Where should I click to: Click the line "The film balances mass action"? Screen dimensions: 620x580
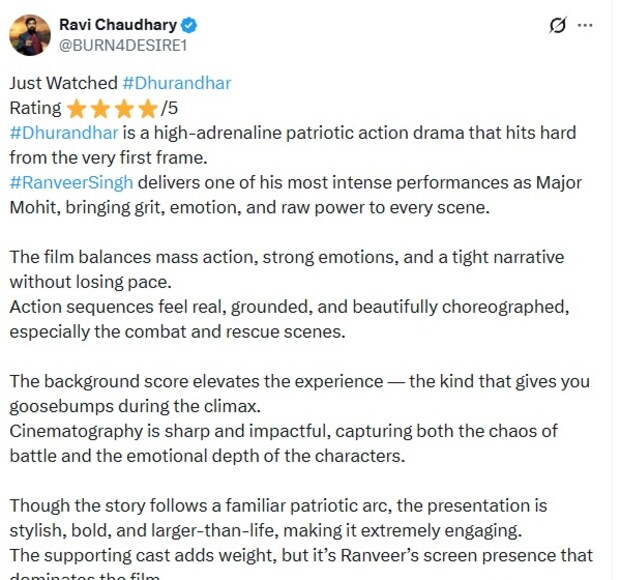(x=286, y=257)
